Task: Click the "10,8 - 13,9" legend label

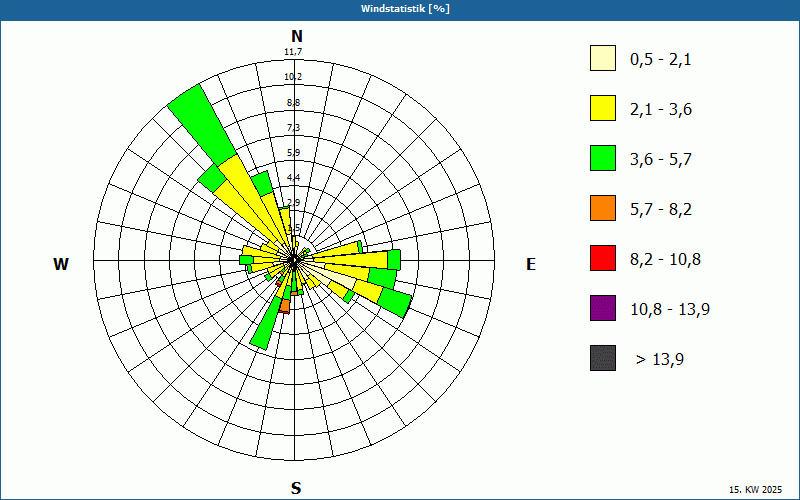Action: tap(670, 310)
